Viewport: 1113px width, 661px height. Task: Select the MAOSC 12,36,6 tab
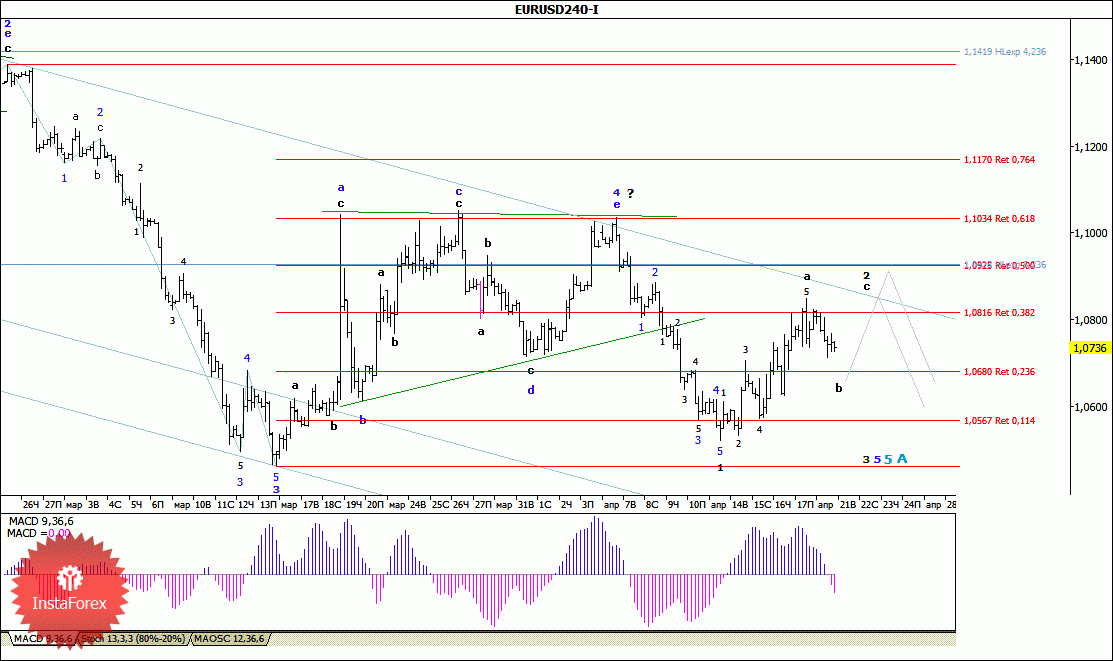[229, 639]
